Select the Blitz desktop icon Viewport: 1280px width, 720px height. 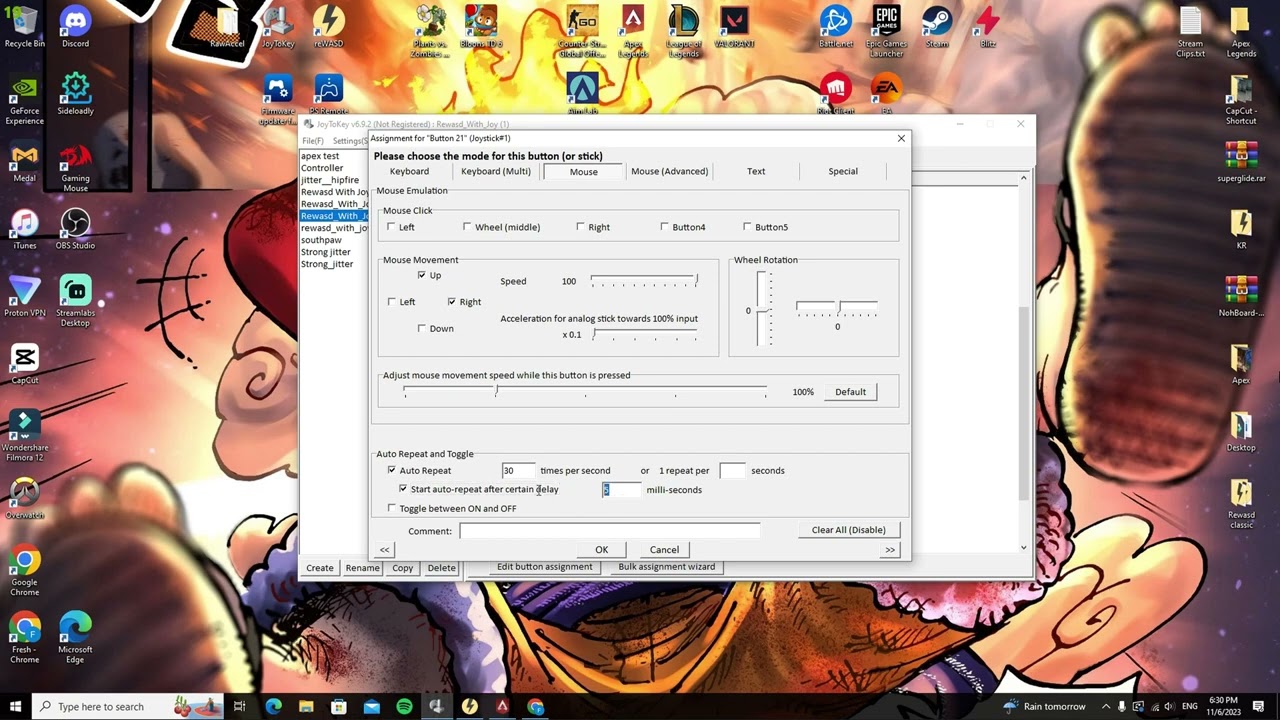click(987, 27)
